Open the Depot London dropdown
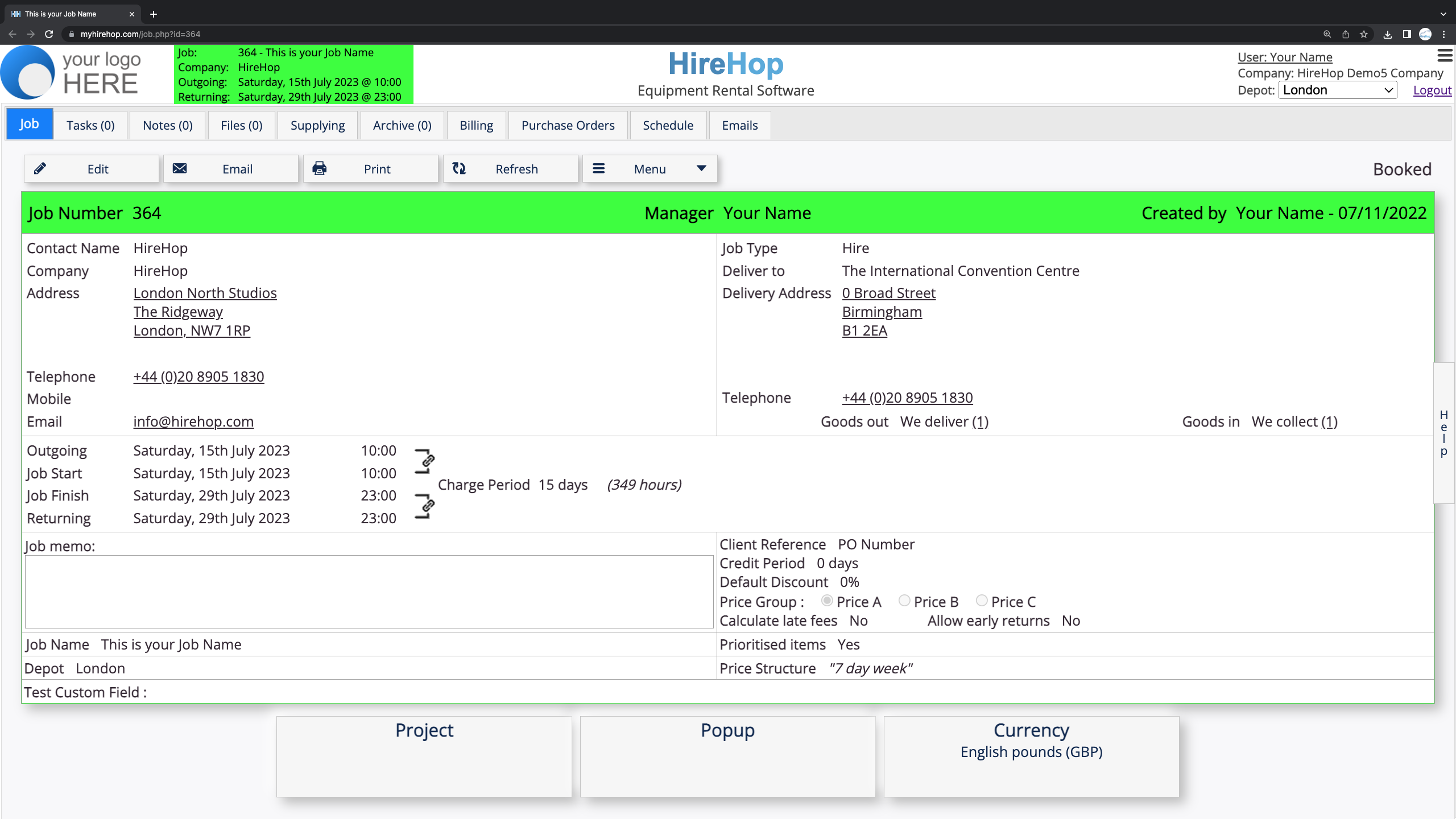The height and width of the screenshot is (819, 1456). [1337, 90]
